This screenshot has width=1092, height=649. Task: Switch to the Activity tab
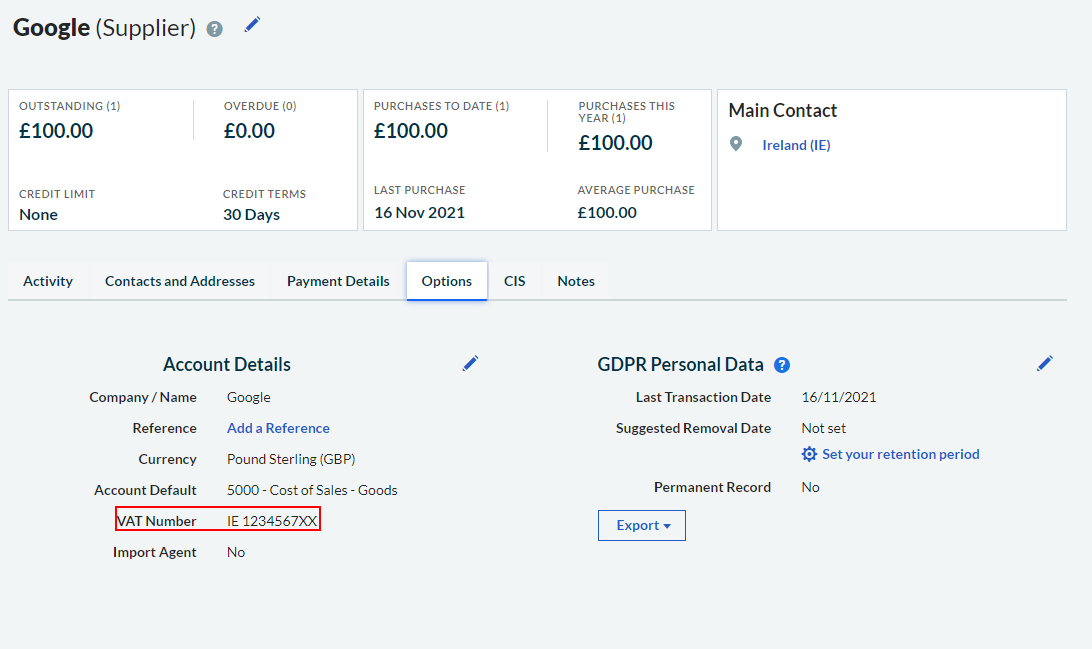pos(48,281)
